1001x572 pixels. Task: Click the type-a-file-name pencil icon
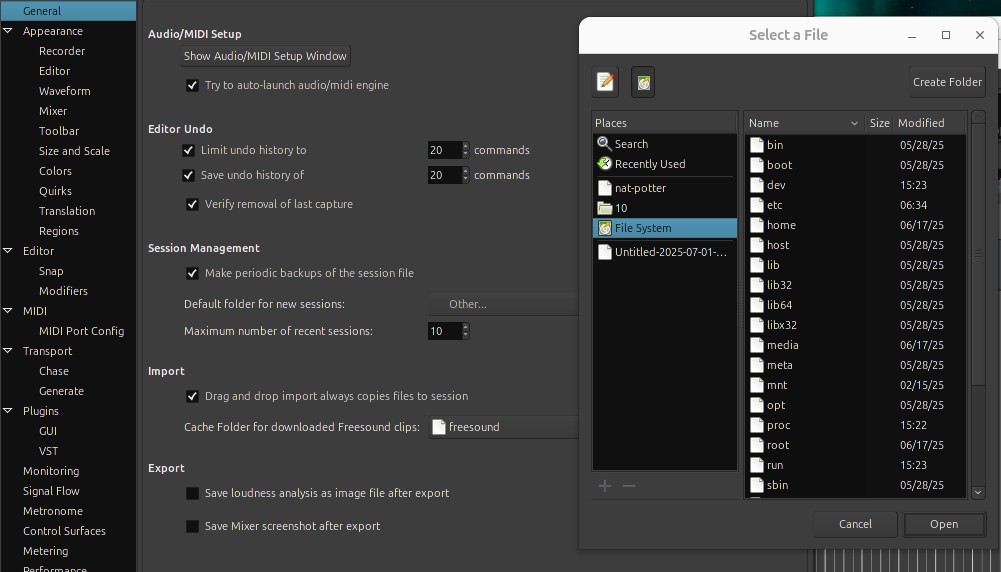coord(605,82)
